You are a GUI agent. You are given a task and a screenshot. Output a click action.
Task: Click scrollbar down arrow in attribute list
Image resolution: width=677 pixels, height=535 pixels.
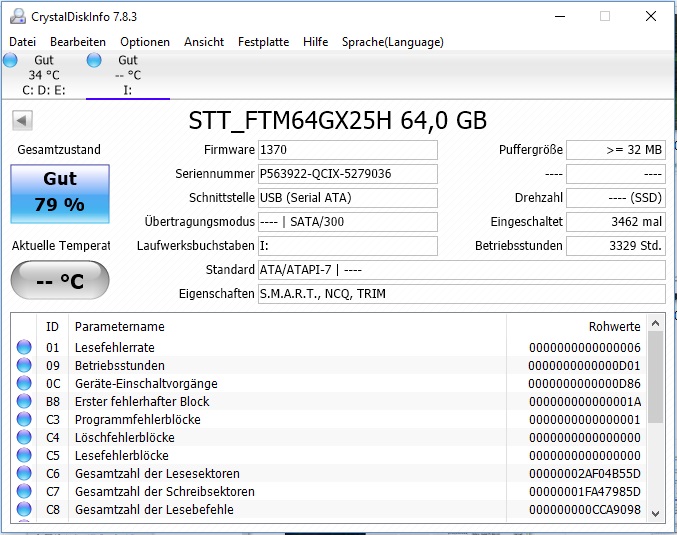(655, 513)
